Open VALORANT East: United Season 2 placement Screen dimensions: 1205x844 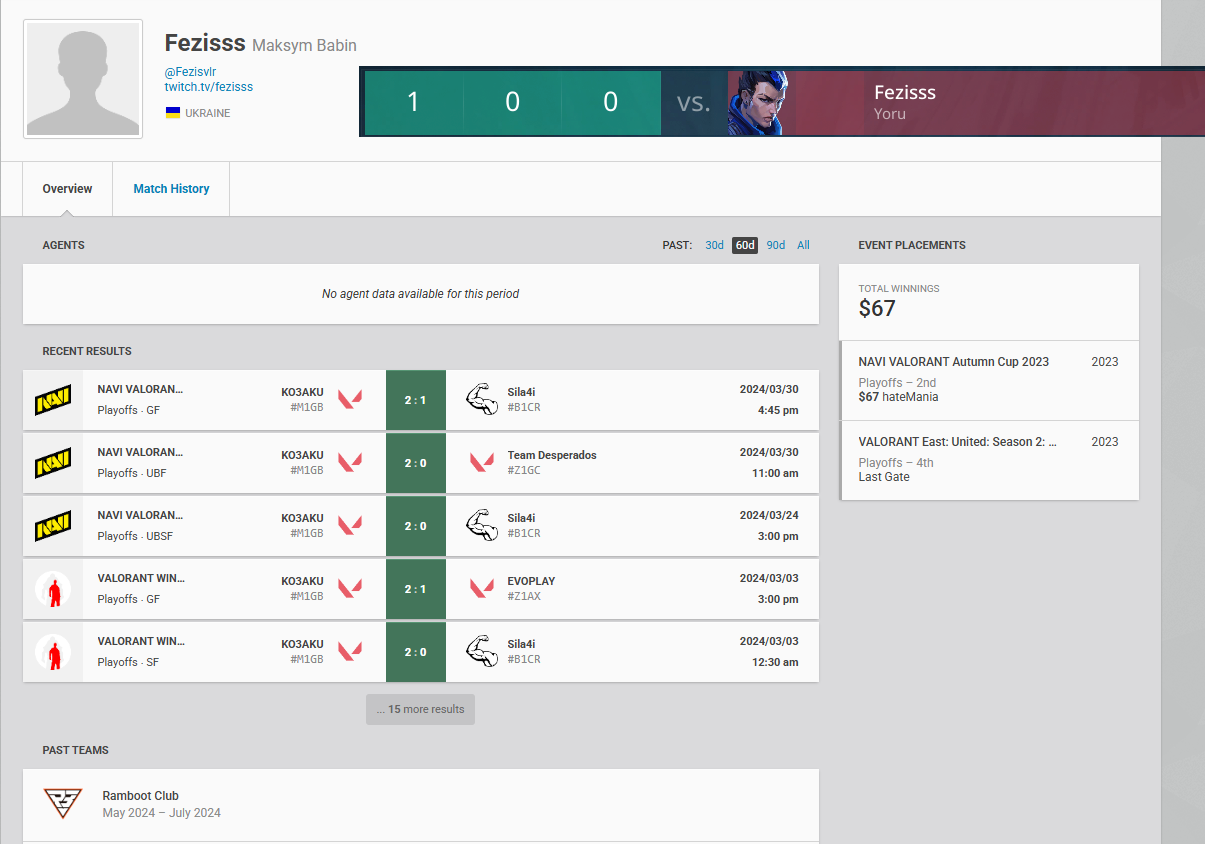[x=989, y=460]
